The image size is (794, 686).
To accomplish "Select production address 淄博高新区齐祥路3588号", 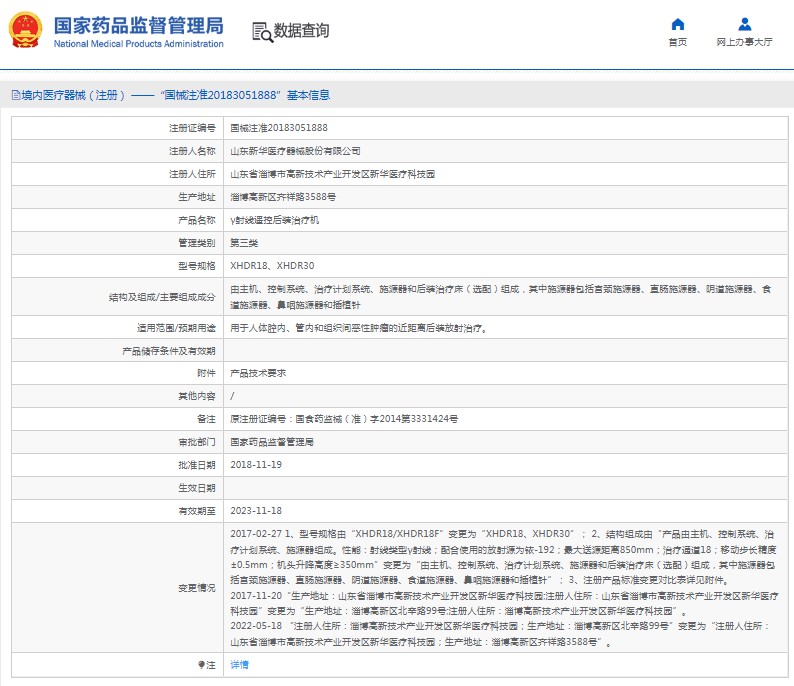I will [283, 197].
